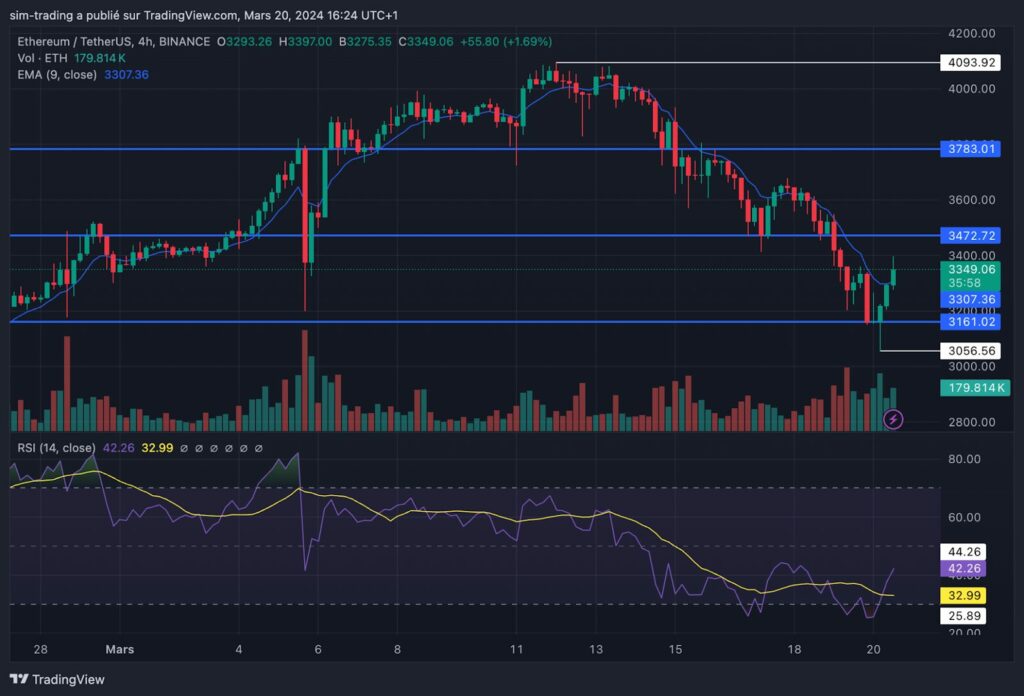
Task: Click the close price C3349.06 in legend
Action: coord(426,42)
